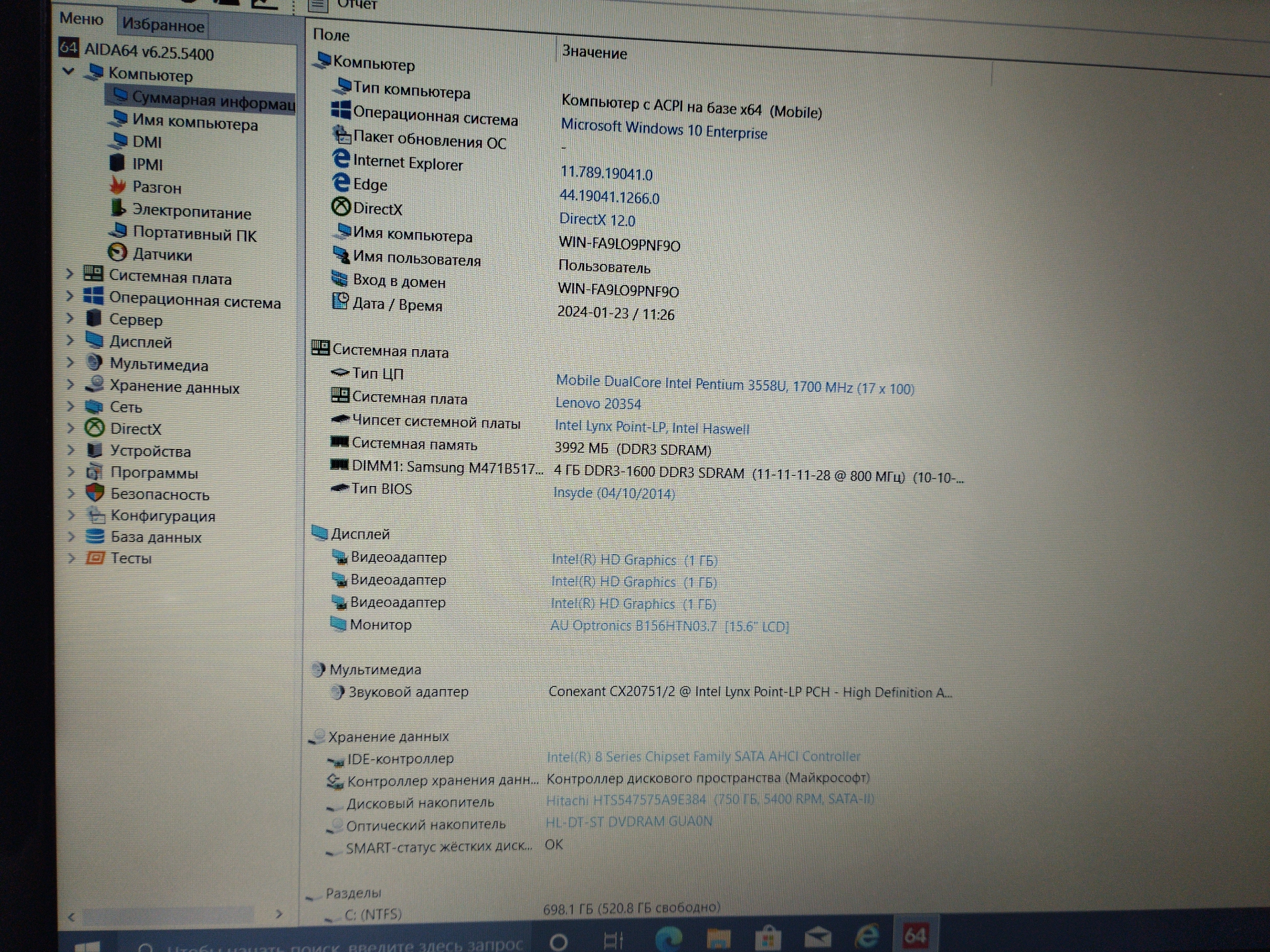Click the DirectX icon in the left tree
The width and height of the screenshot is (1270, 952).
pyautogui.click(x=95, y=428)
